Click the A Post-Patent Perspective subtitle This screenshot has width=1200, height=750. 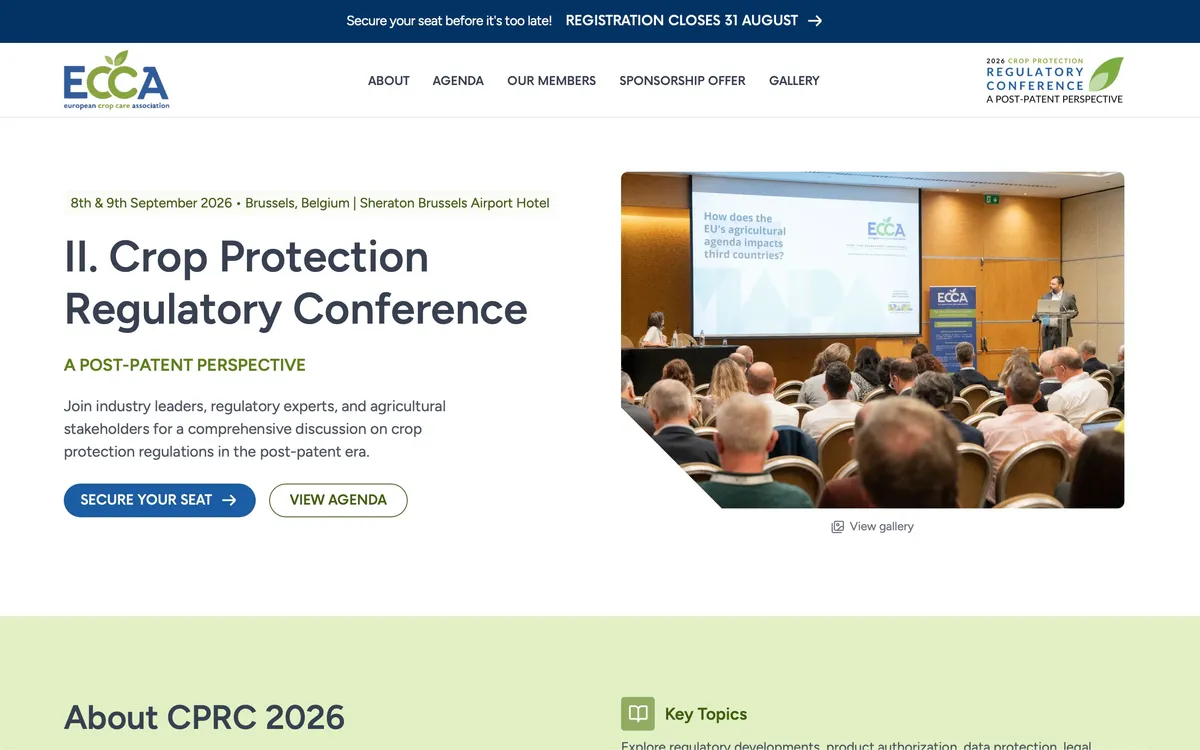185,365
